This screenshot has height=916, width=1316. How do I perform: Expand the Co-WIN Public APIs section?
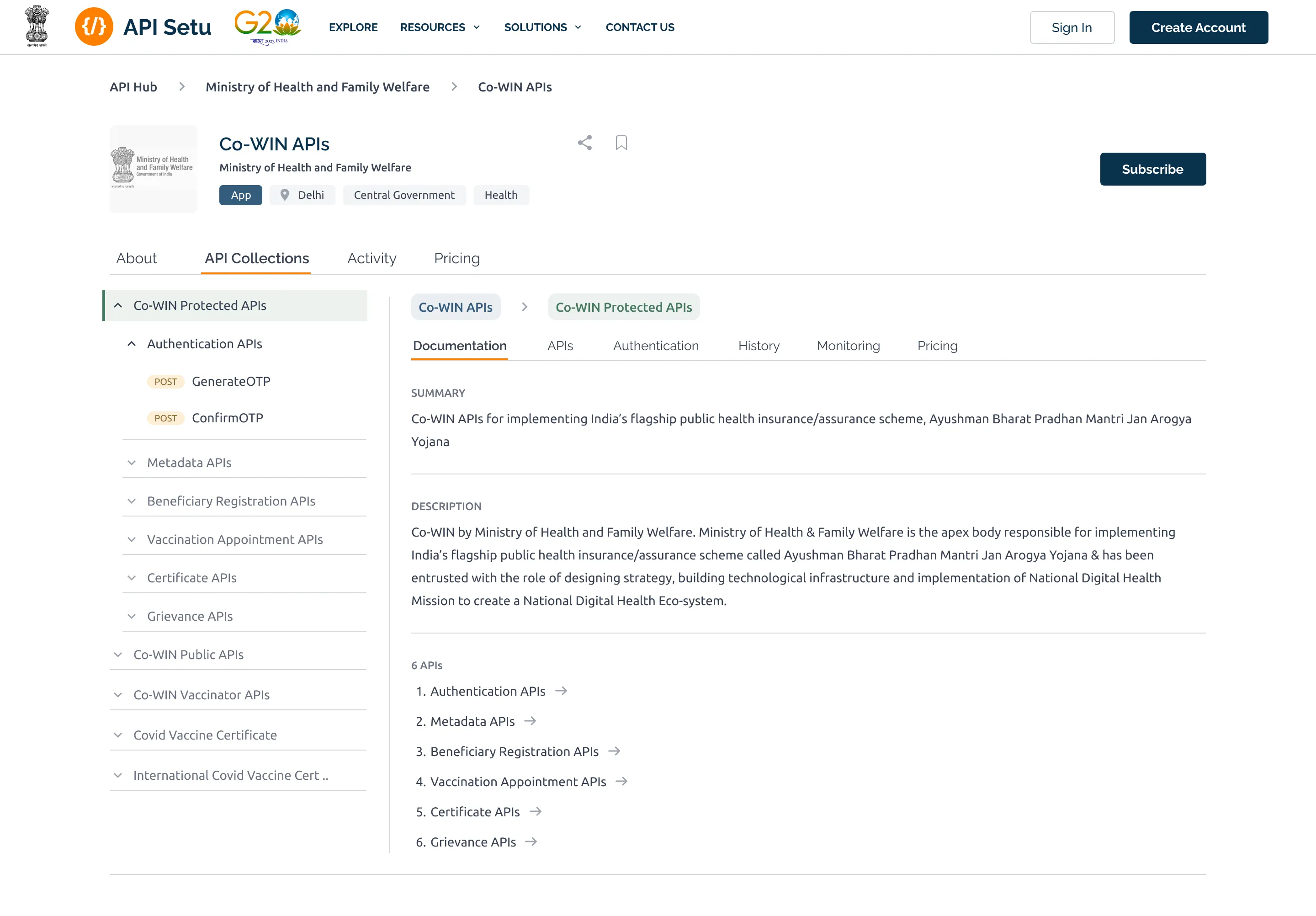[118, 655]
